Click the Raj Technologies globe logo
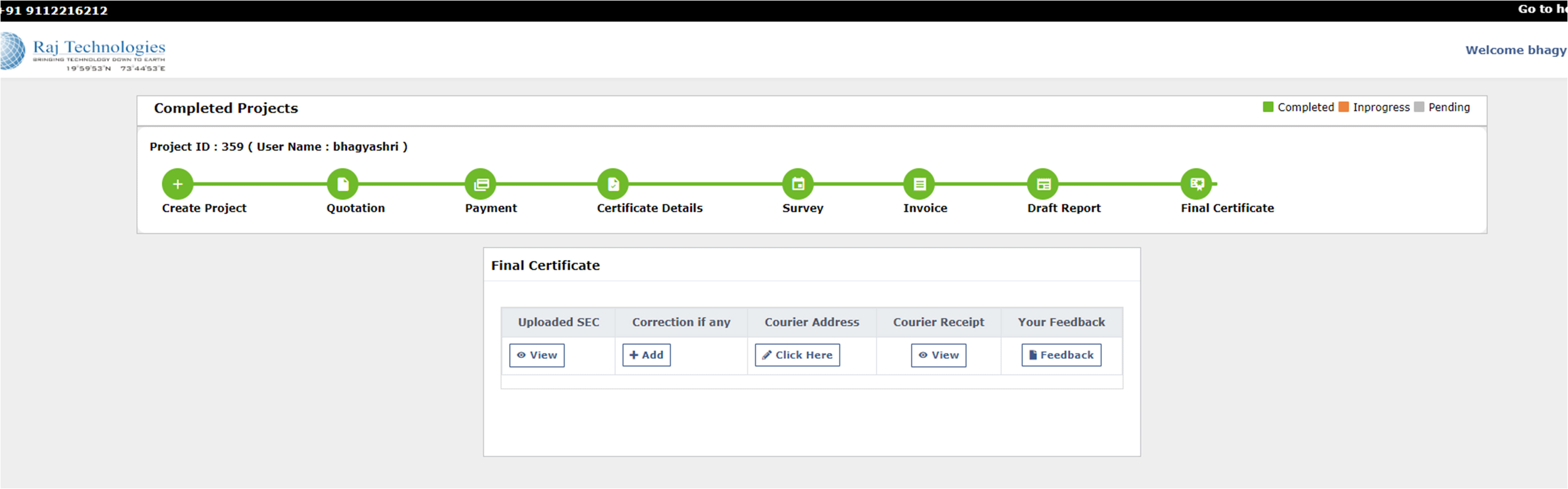Viewport: 1568px width, 489px height. (x=12, y=51)
